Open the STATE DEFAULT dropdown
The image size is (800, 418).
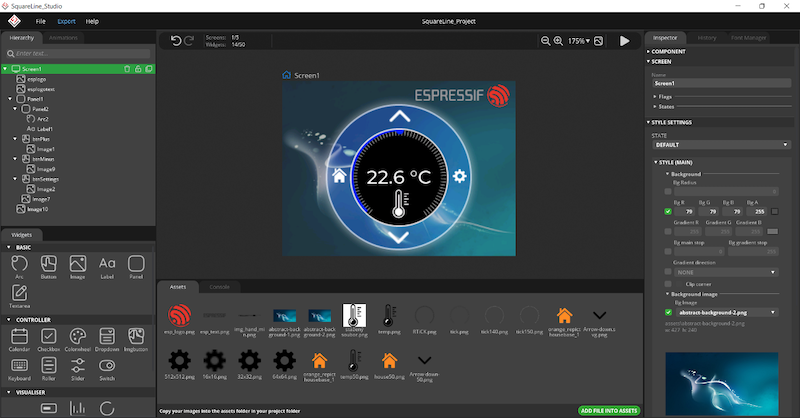(x=719, y=145)
